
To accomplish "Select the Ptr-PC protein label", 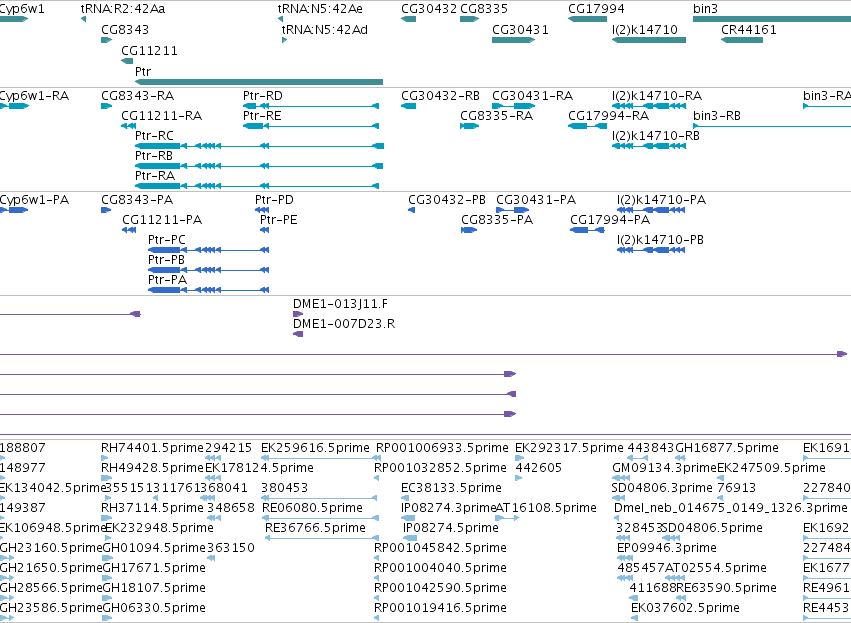I will coord(167,240).
